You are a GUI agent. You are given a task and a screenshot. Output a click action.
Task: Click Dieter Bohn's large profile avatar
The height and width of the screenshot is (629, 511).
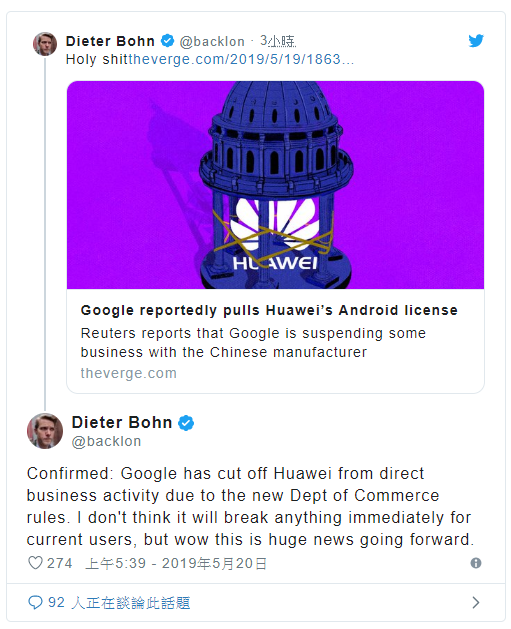45,431
